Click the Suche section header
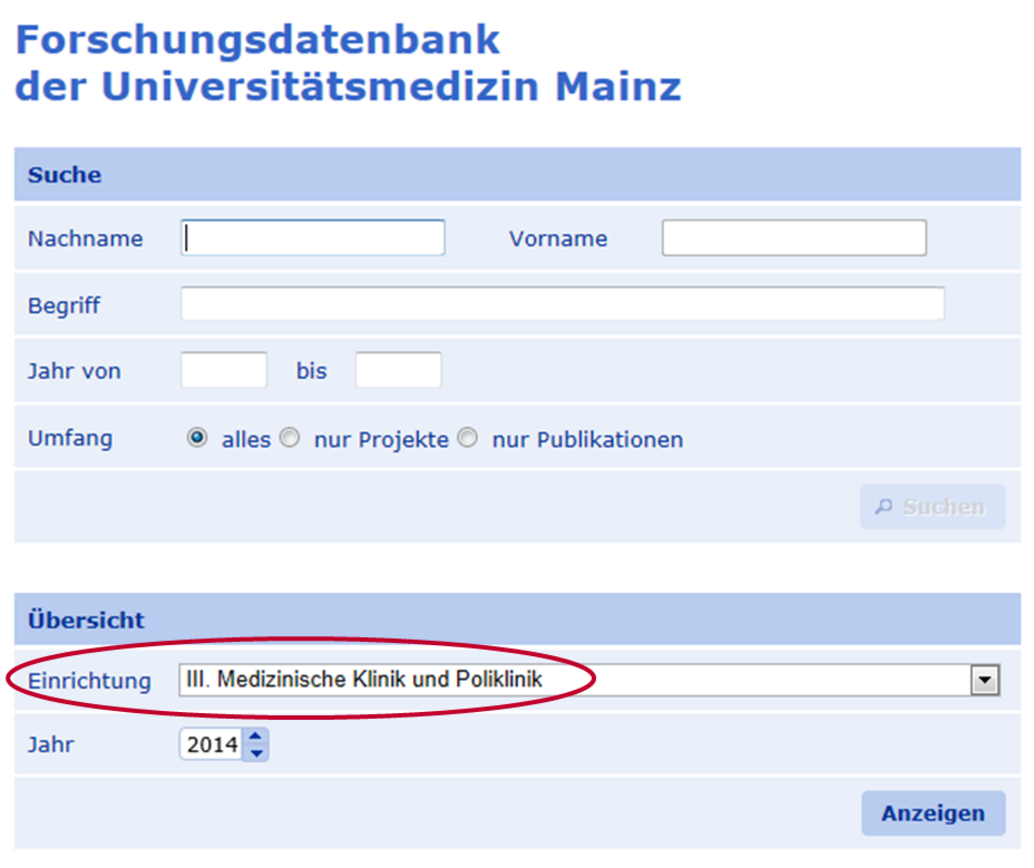1034x868 pixels. pyautogui.click(x=518, y=175)
